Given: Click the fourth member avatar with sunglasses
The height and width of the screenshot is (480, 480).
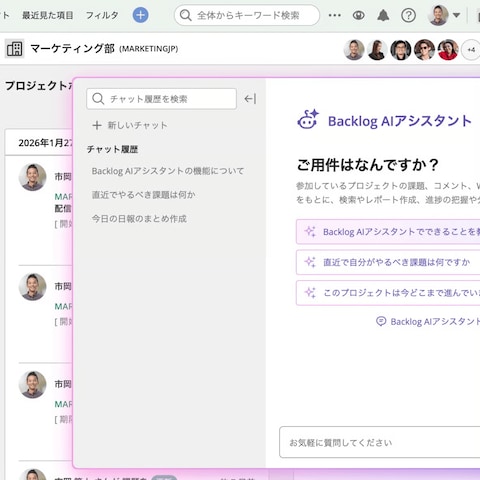Looking at the screenshot, I should click(424, 50).
